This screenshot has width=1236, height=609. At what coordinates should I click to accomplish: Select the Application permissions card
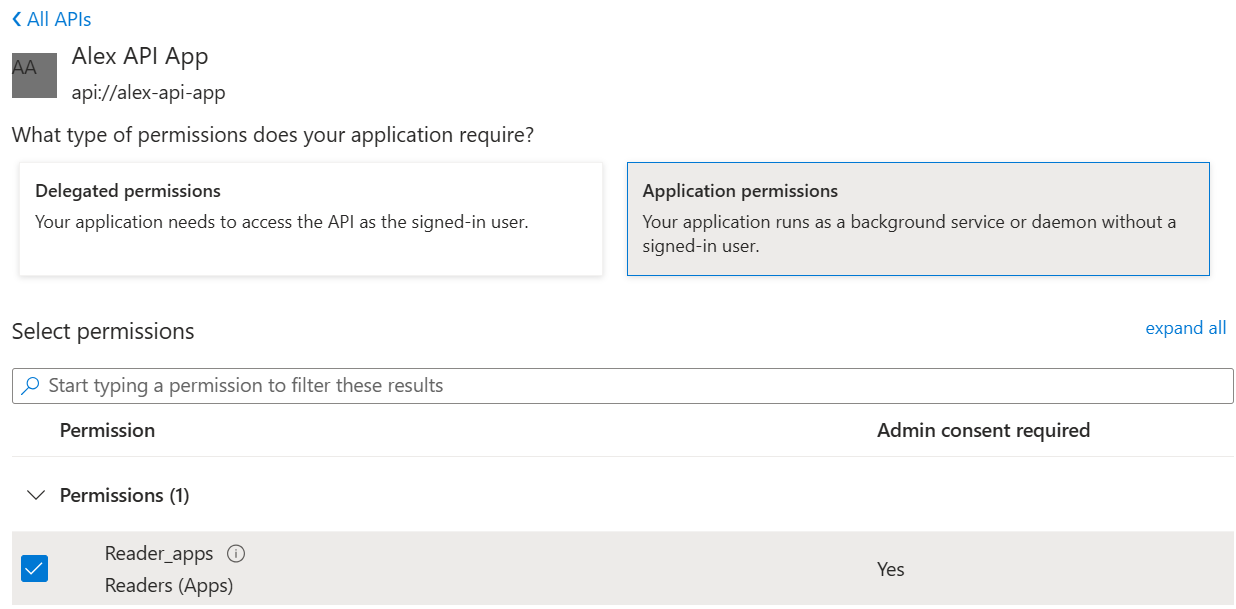tap(917, 219)
